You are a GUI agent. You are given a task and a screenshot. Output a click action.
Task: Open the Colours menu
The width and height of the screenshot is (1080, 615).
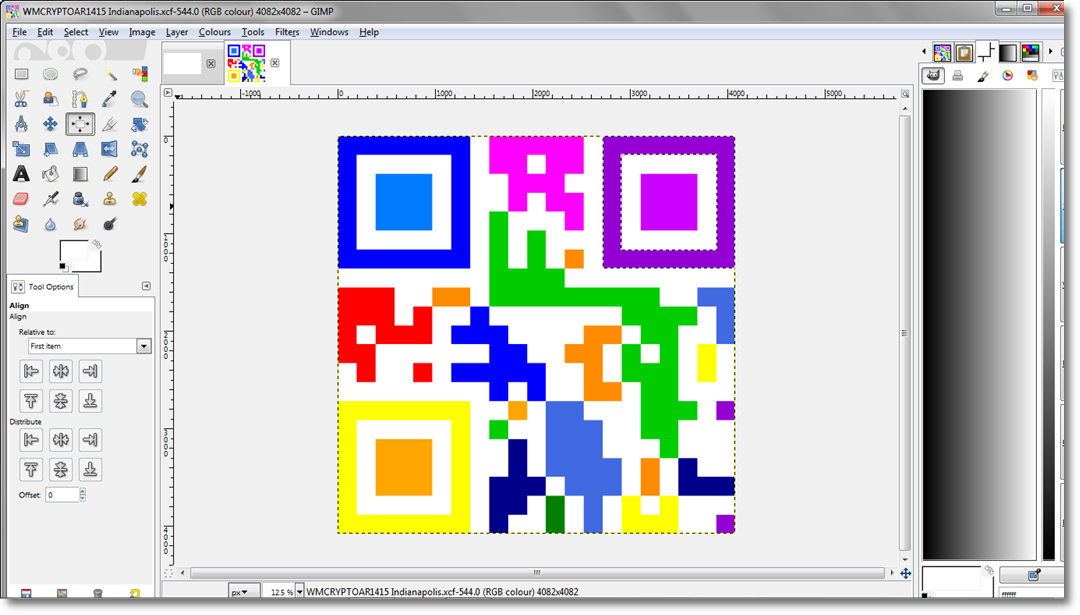[x=214, y=32]
